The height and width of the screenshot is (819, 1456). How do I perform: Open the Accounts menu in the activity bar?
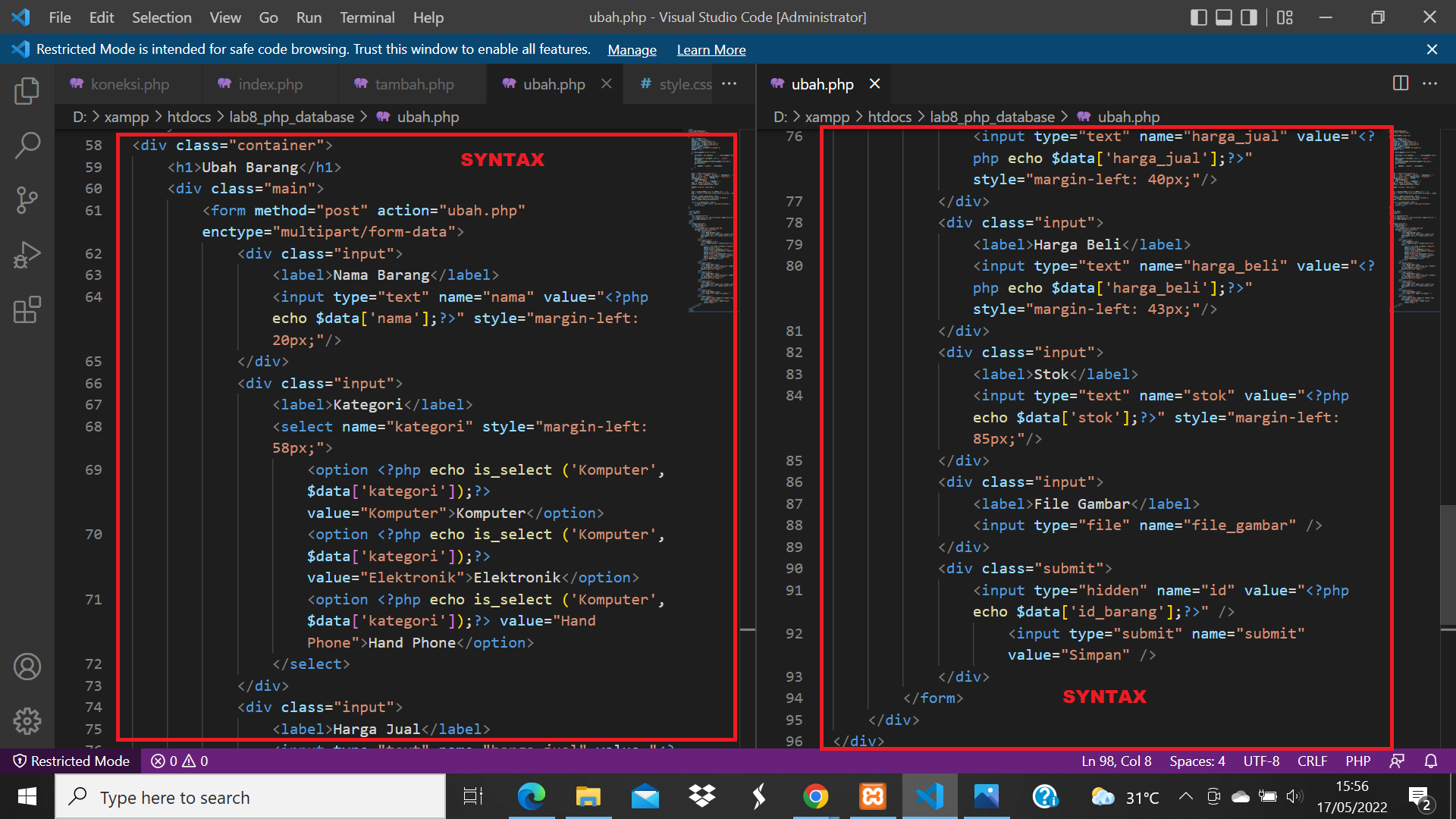click(27, 667)
